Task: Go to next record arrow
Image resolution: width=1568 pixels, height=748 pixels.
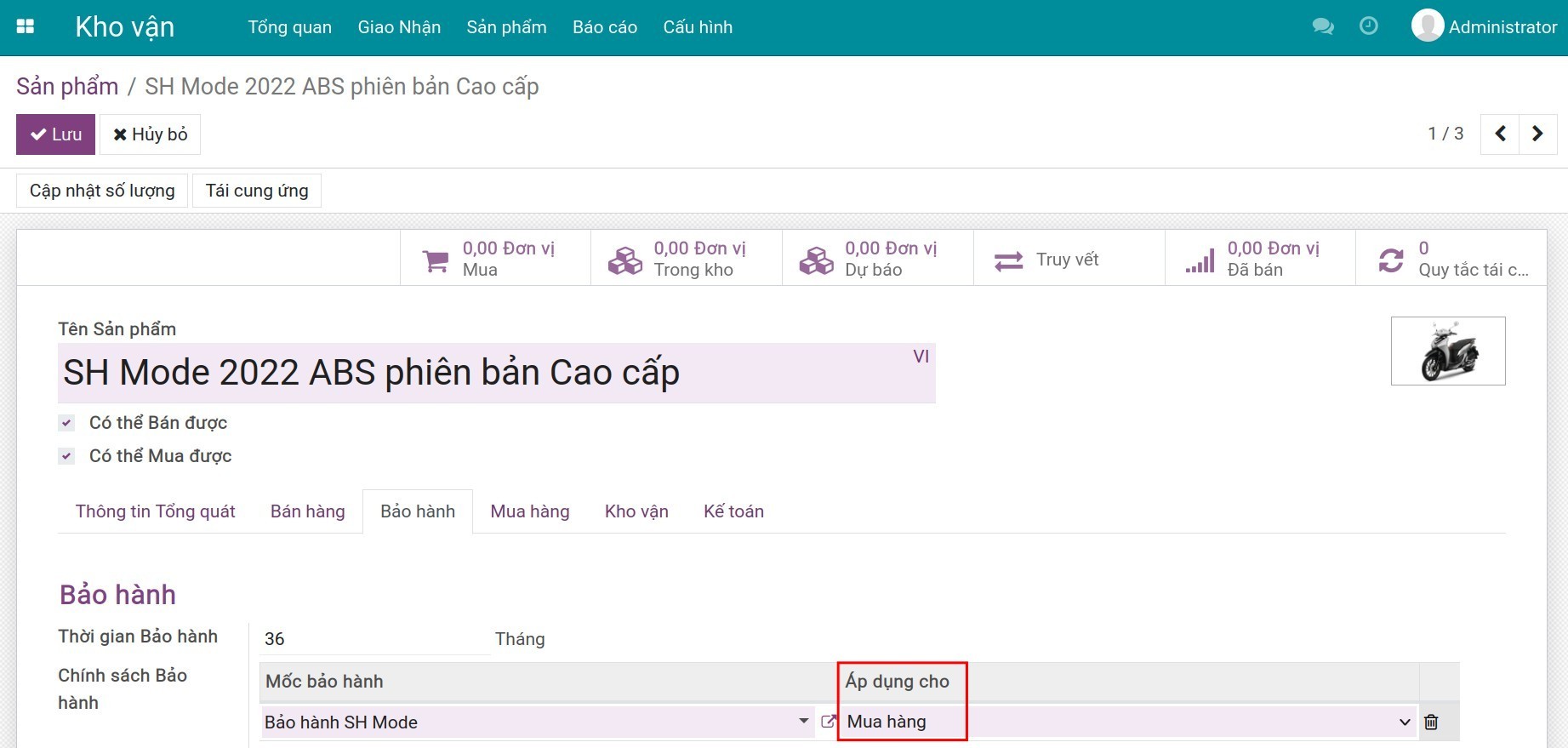Action: click(x=1537, y=134)
